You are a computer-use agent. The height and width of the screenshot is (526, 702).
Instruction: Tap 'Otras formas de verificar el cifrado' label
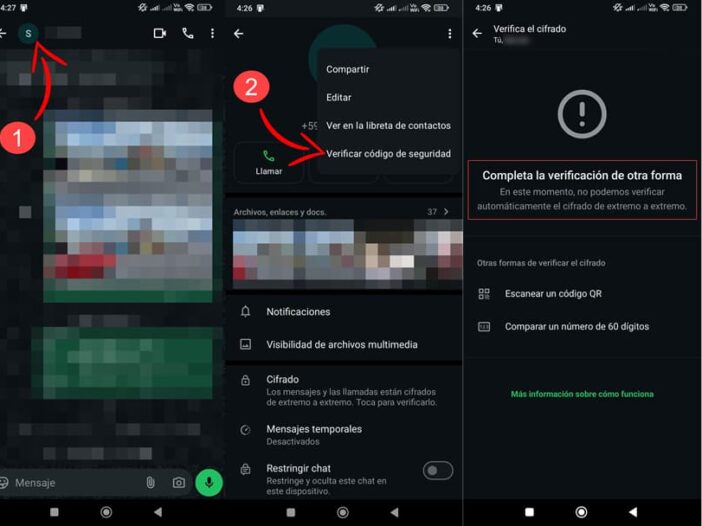tap(541, 263)
